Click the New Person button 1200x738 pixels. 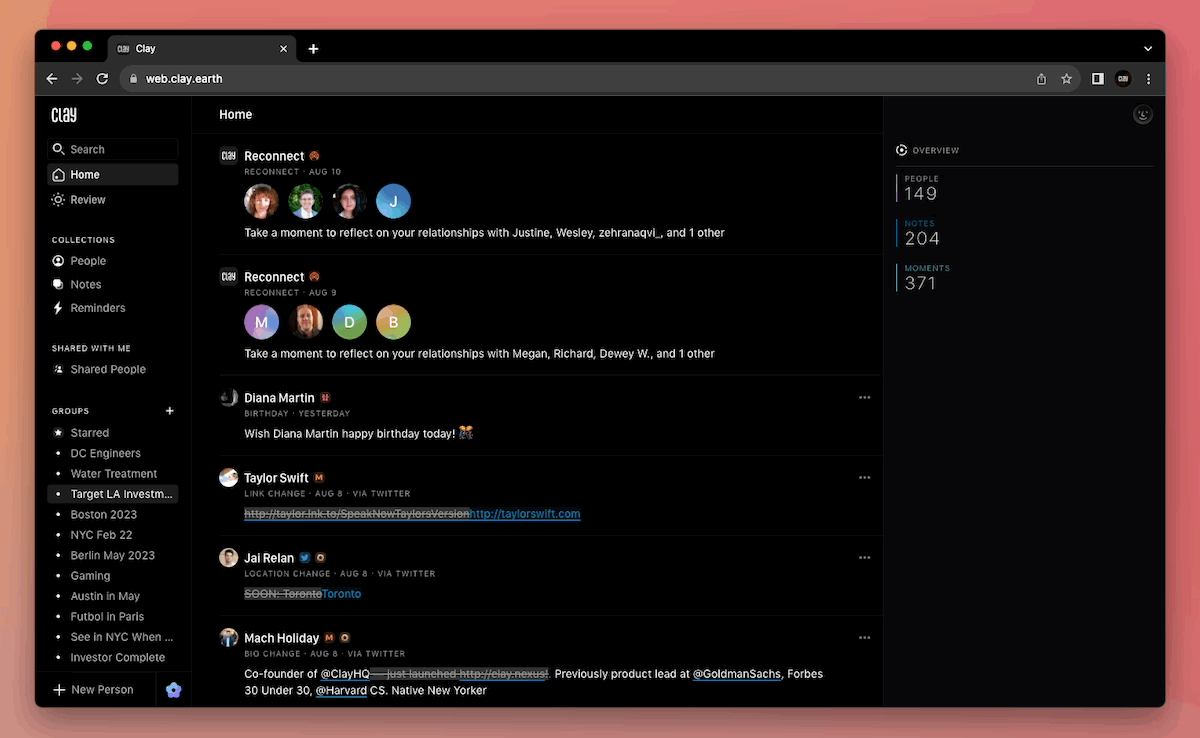tap(94, 690)
